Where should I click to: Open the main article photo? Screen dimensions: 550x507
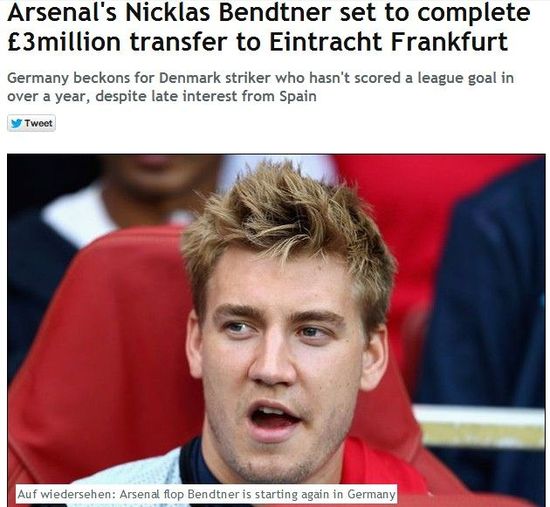pos(276,330)
